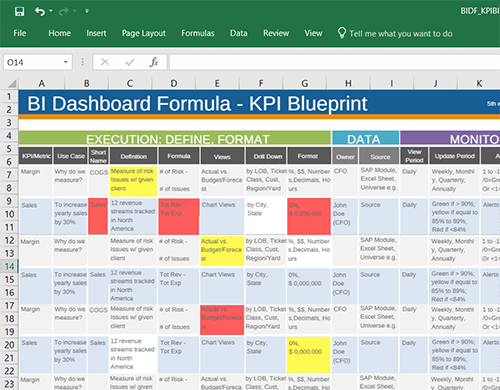This screenshot has height=390, width=500.
Task: Click the Select All corner triangle
Action: 12,83
